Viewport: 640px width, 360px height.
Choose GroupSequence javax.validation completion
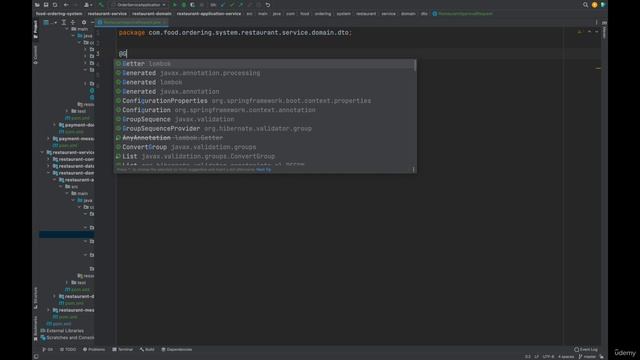264,119
